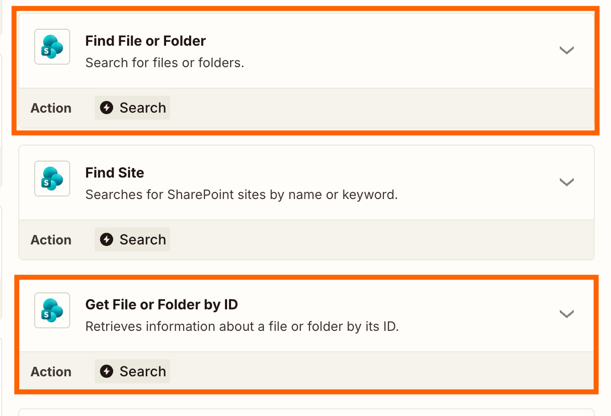Click the "Searches for SharePoint sites" description text
Screen dimensions: 611x416
[241, 195]
